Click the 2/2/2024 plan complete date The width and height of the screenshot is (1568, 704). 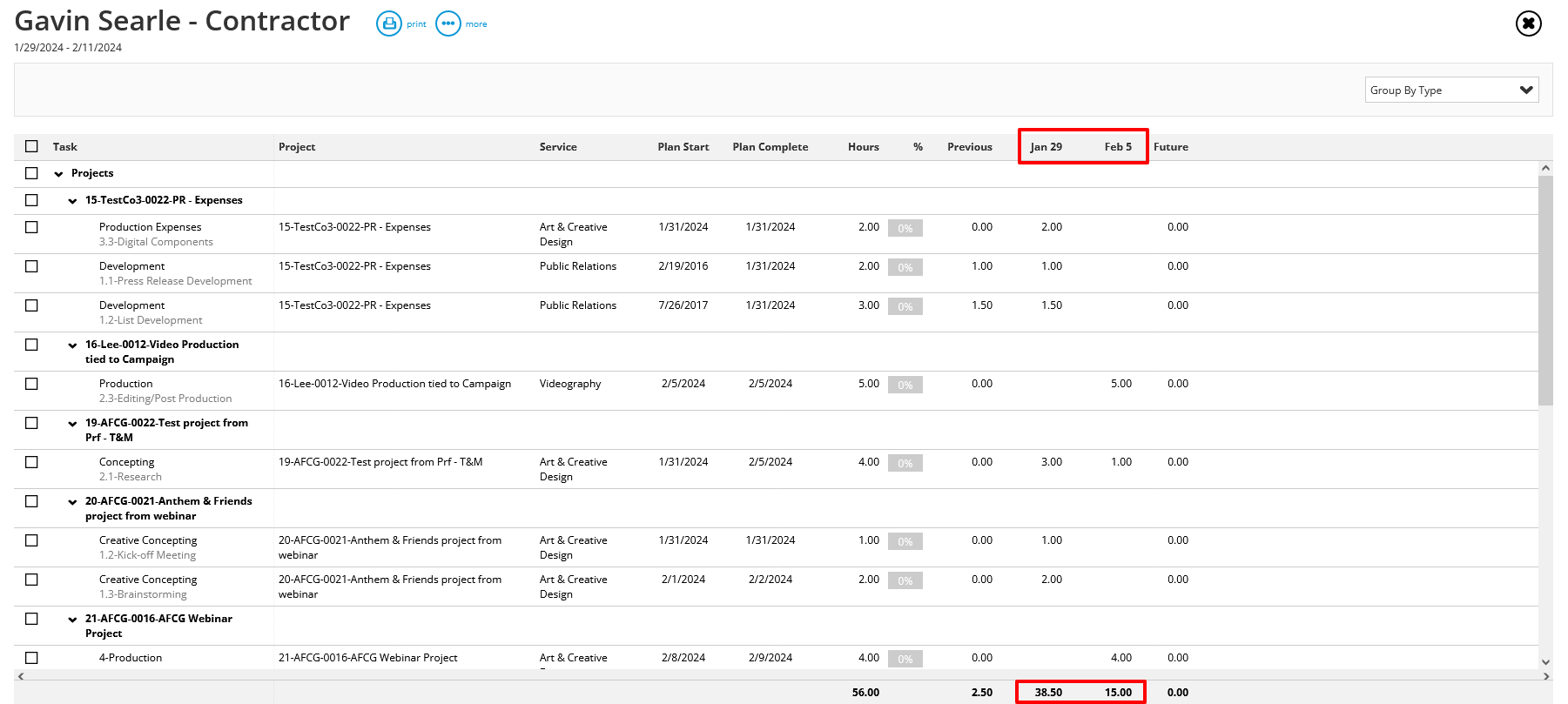(x=771, y=580)
